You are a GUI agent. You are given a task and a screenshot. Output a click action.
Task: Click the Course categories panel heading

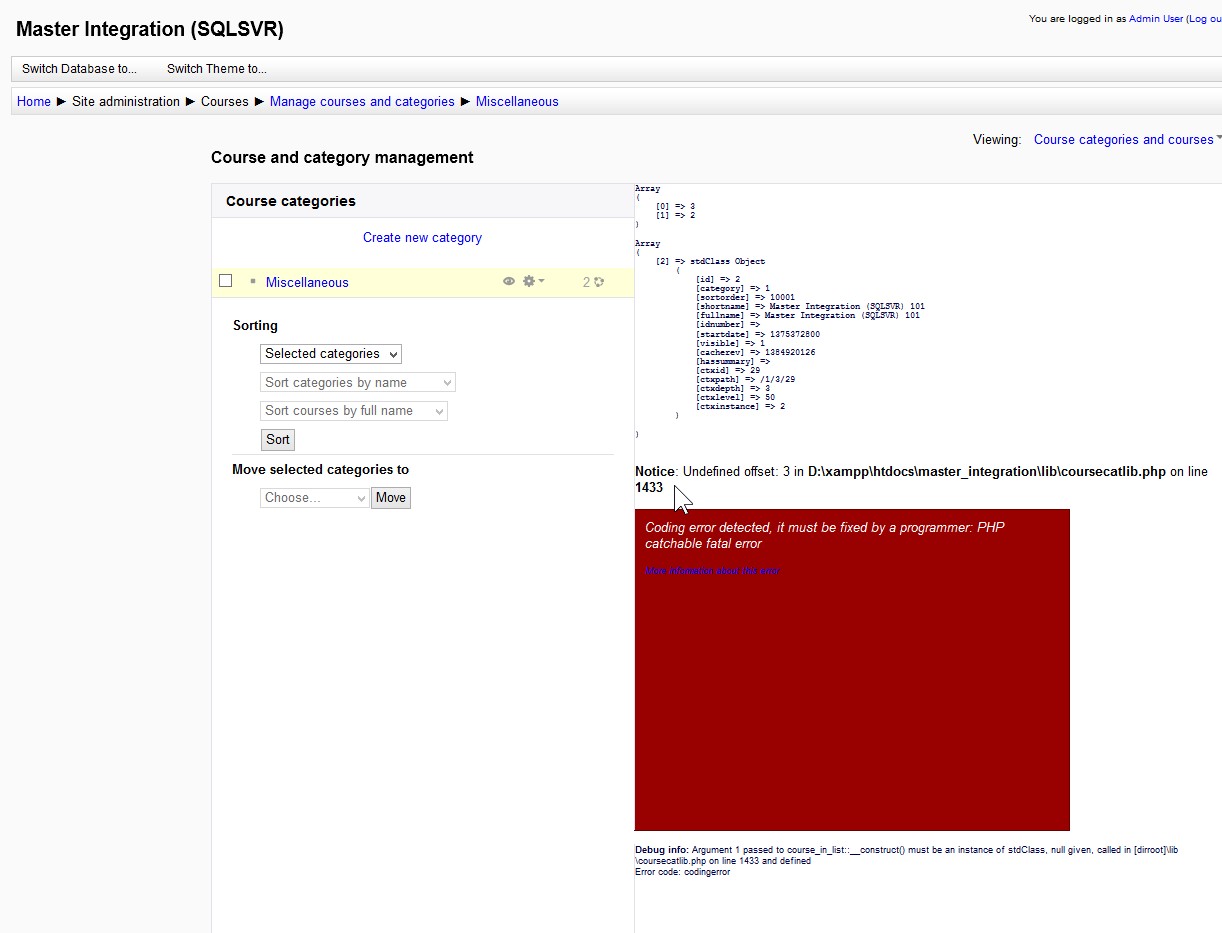(291, 201)
